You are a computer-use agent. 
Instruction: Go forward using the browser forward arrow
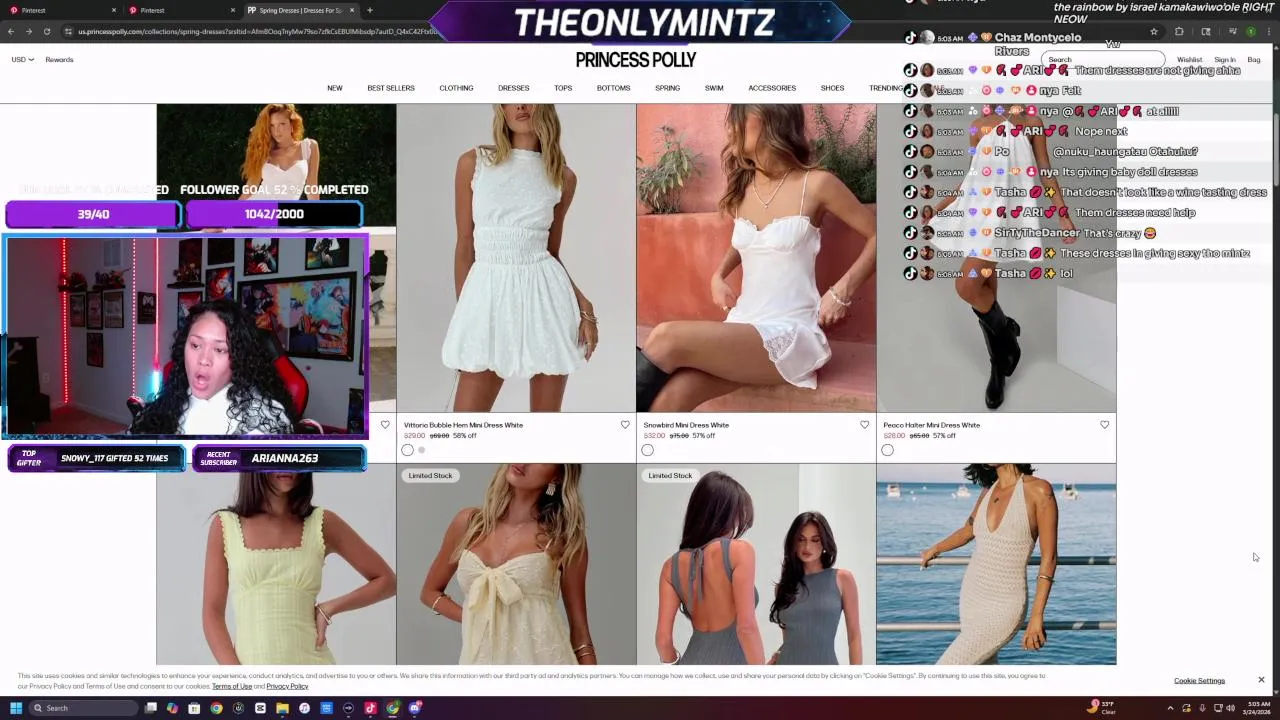click(x=29, y=31)
